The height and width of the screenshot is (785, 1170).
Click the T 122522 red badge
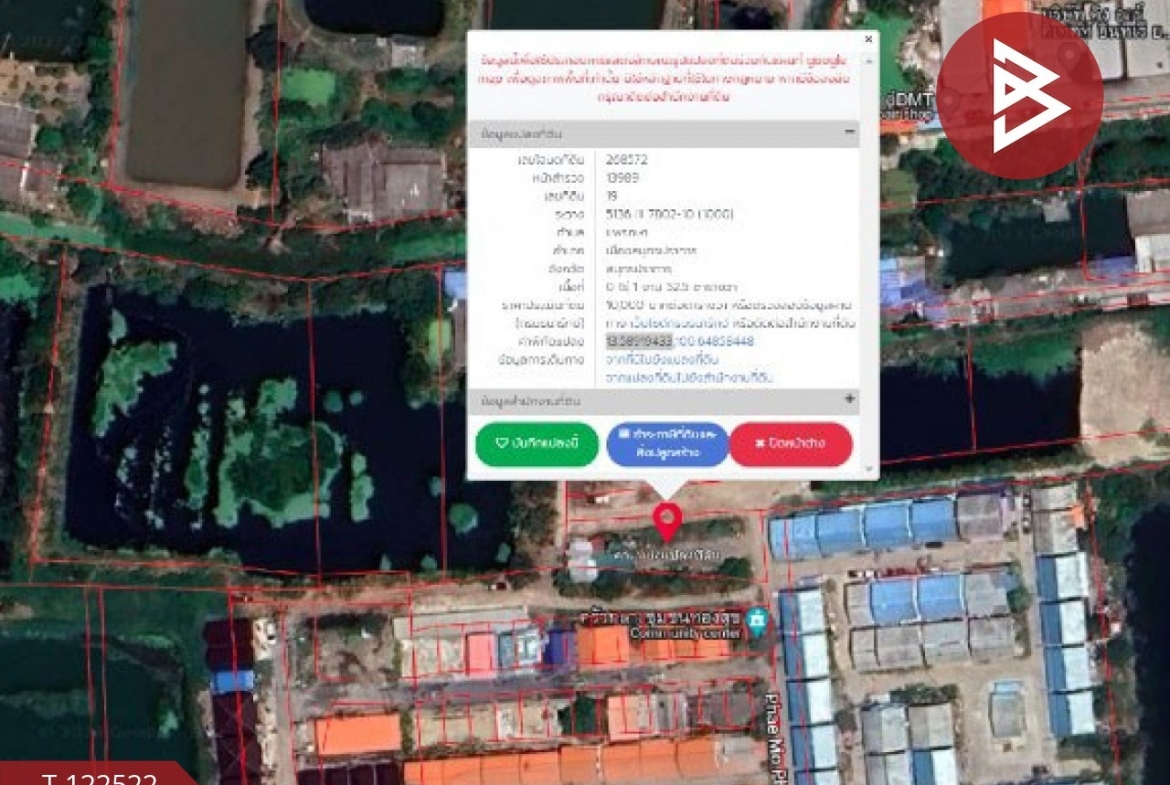97,777
